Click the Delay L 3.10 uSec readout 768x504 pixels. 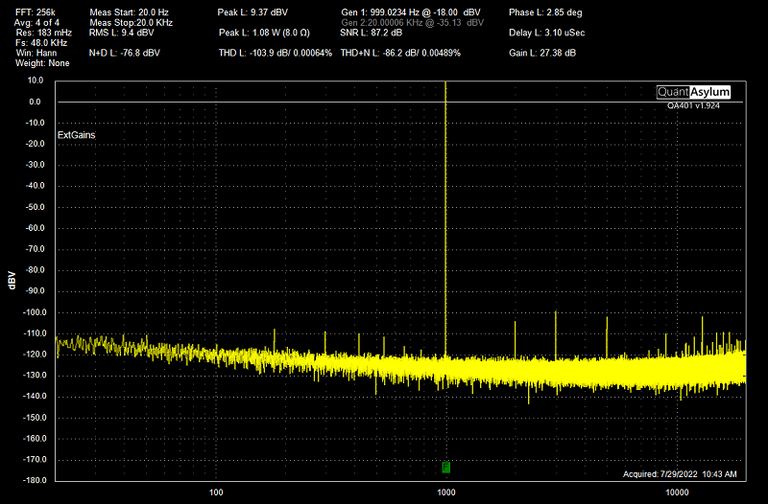click(x=546, y=32)
